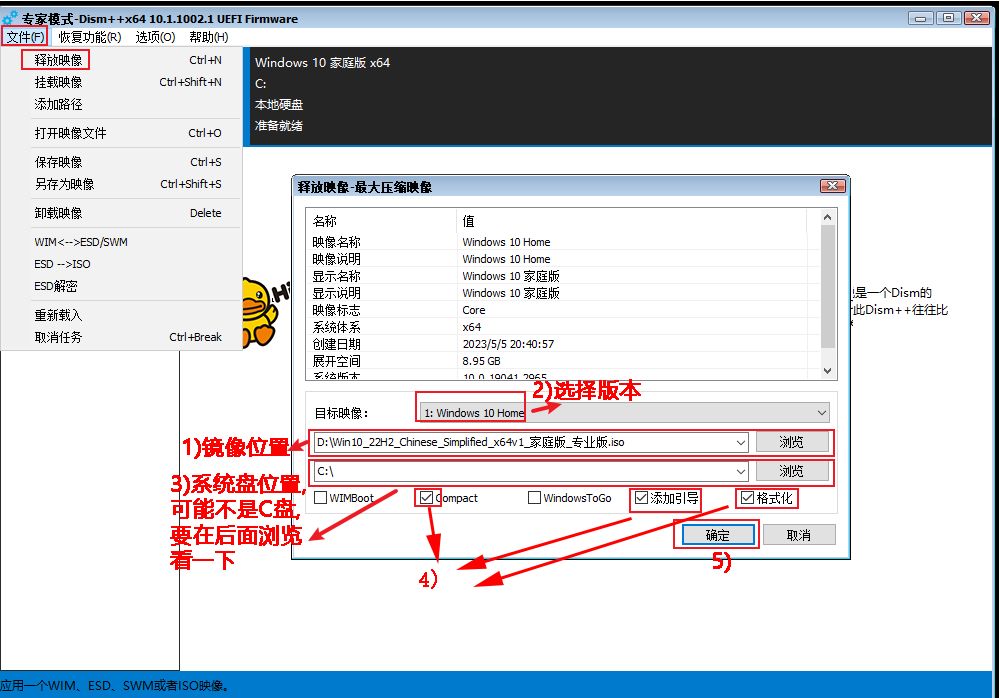Screen dimensions: 1000x698
Task: Click 浏览 next to the ISO path
Action: (791, 442)
